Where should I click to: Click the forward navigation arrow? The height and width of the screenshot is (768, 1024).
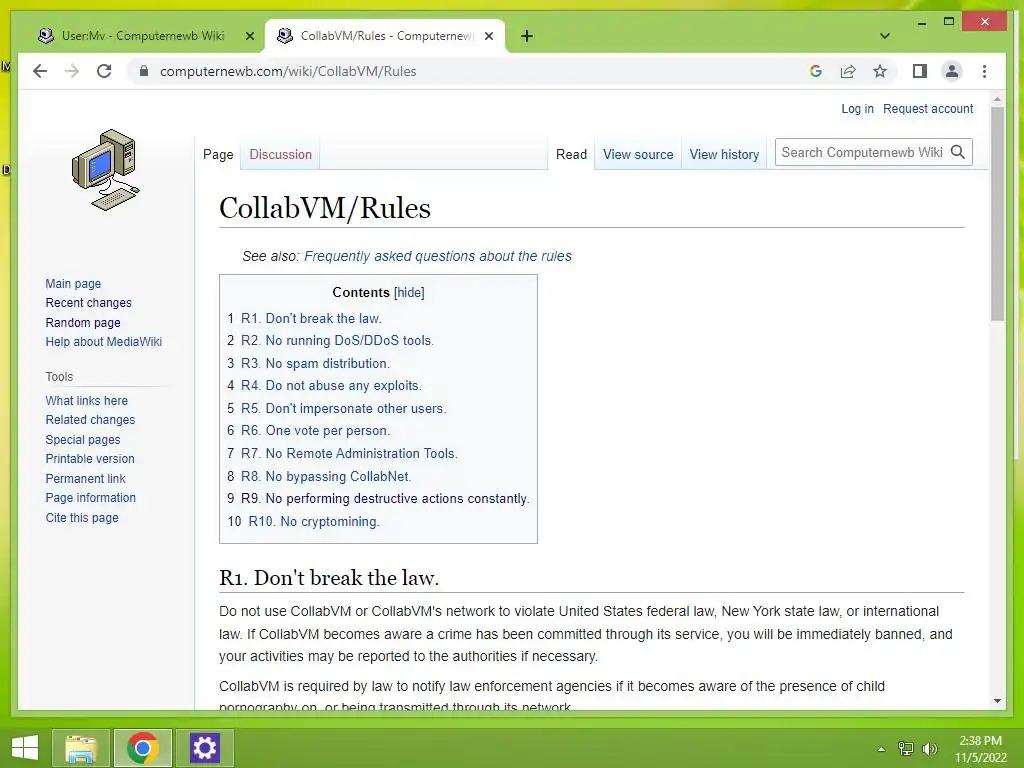point(72,71)
